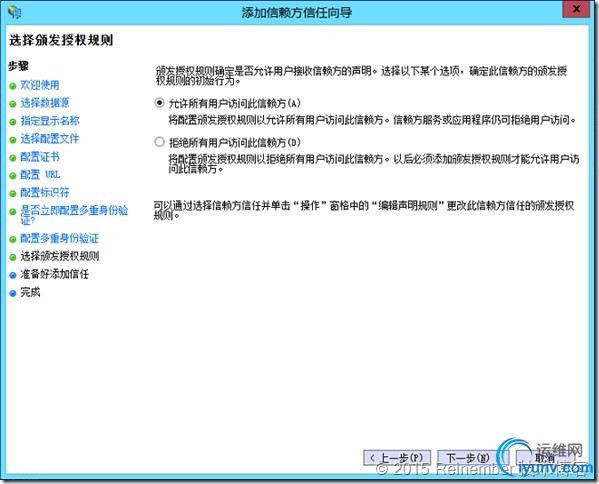
Task: Select 拒绝所有用户访问此信赖方 radio option
Action: [x=159, y=142]
